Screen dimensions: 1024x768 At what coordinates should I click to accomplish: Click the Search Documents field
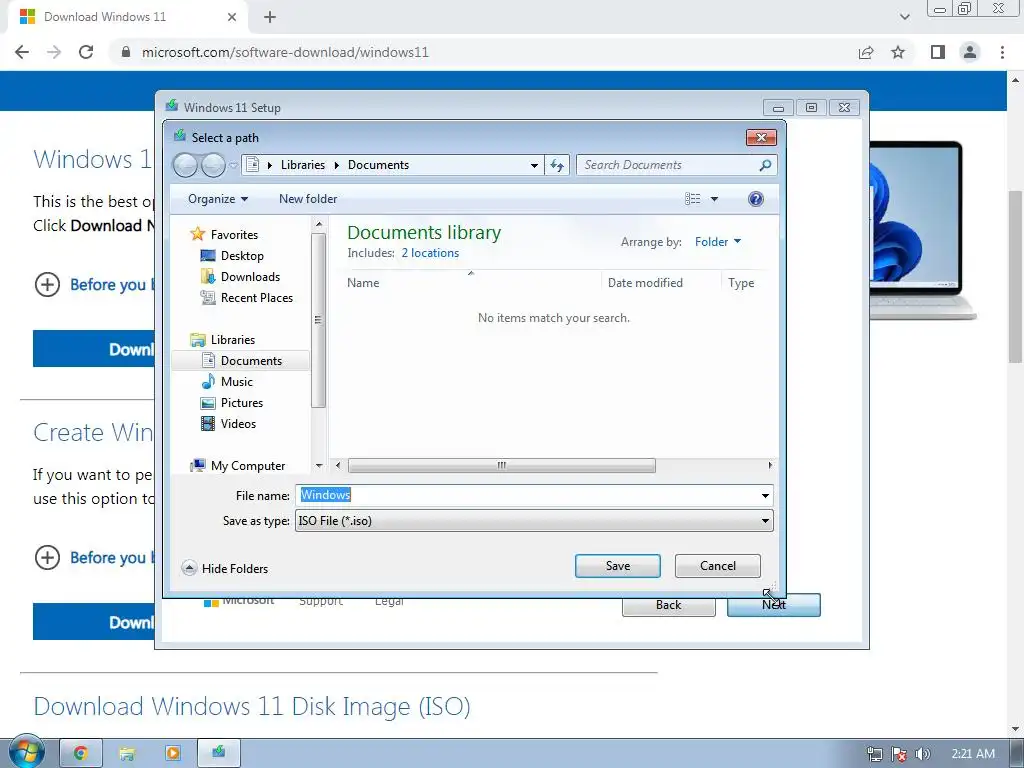[x=667, y=165]
